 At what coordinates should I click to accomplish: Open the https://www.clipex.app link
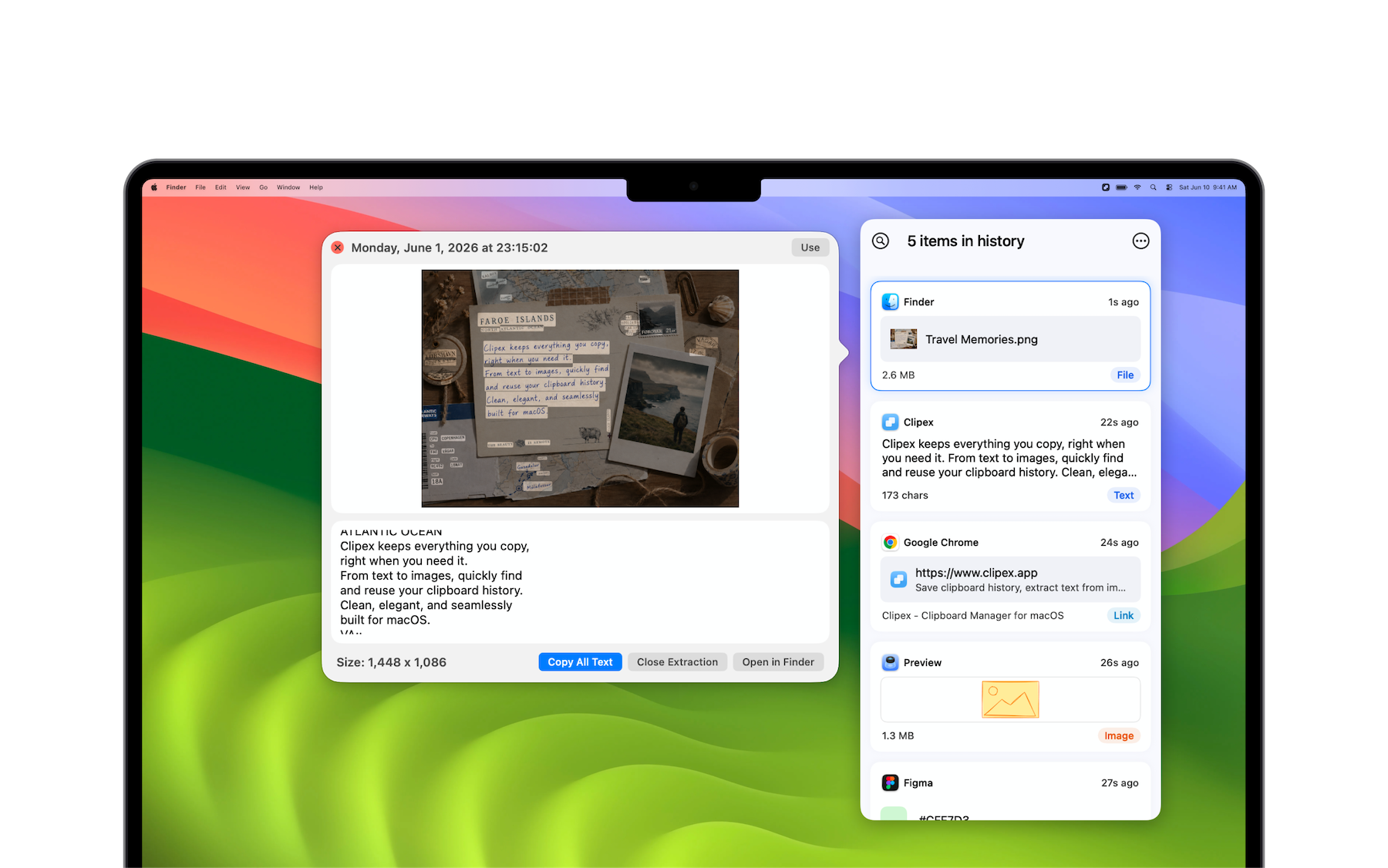(x=976, y=573)
